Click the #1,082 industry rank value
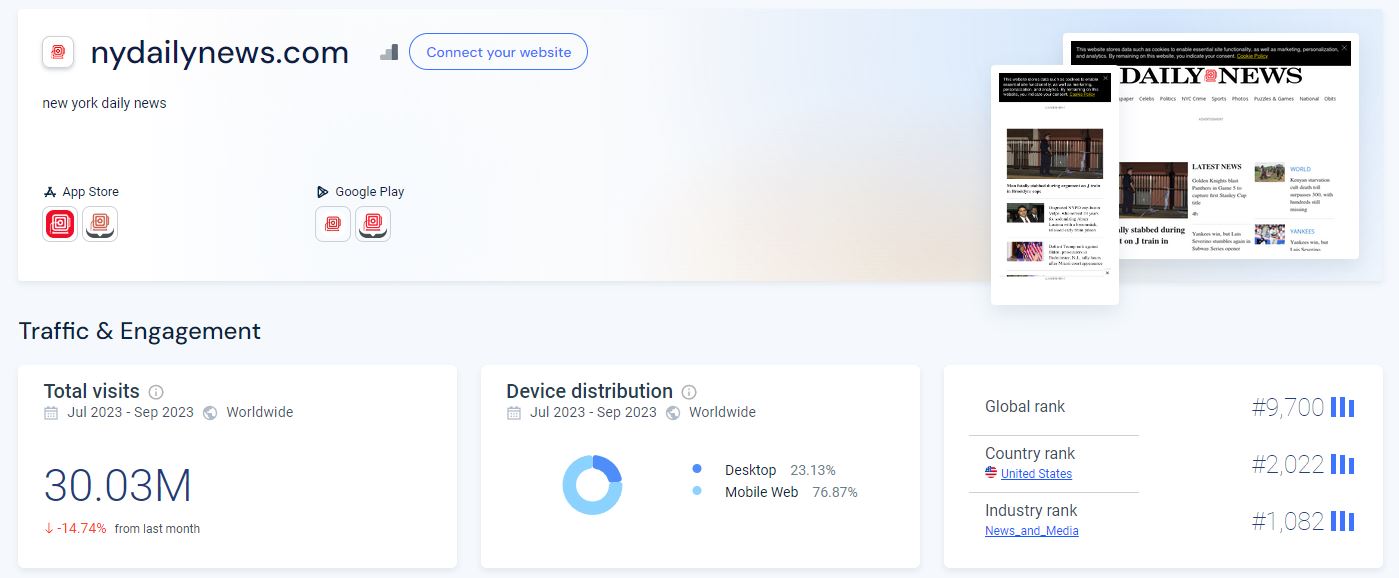 tap(1288, 521)
